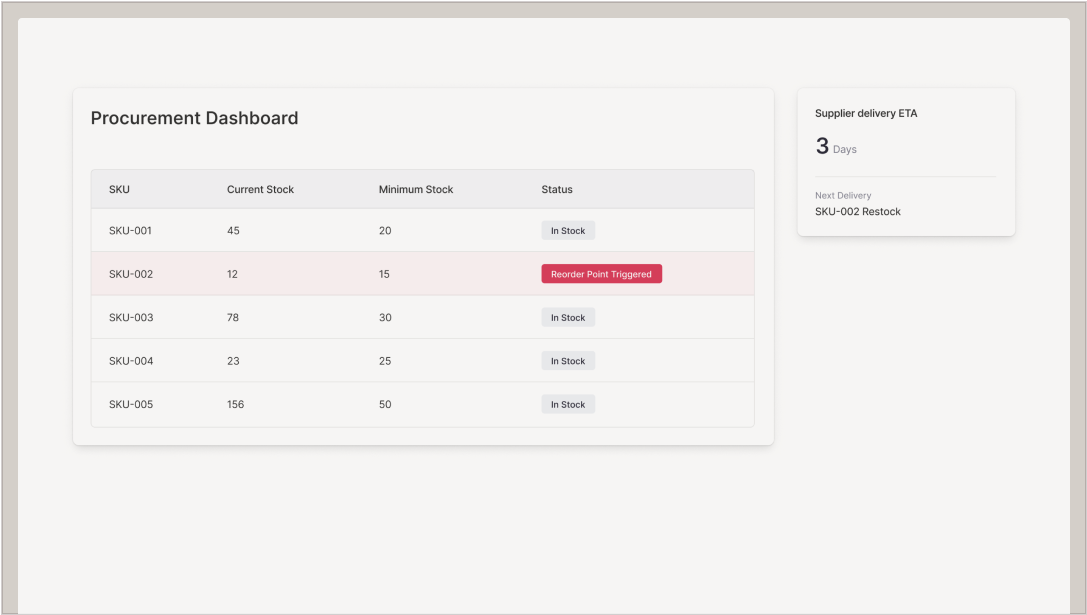Image resolution: width=1087 pixels, height=615 pixels.
Task: Select the SKU column header
Action: click(119, 189)
